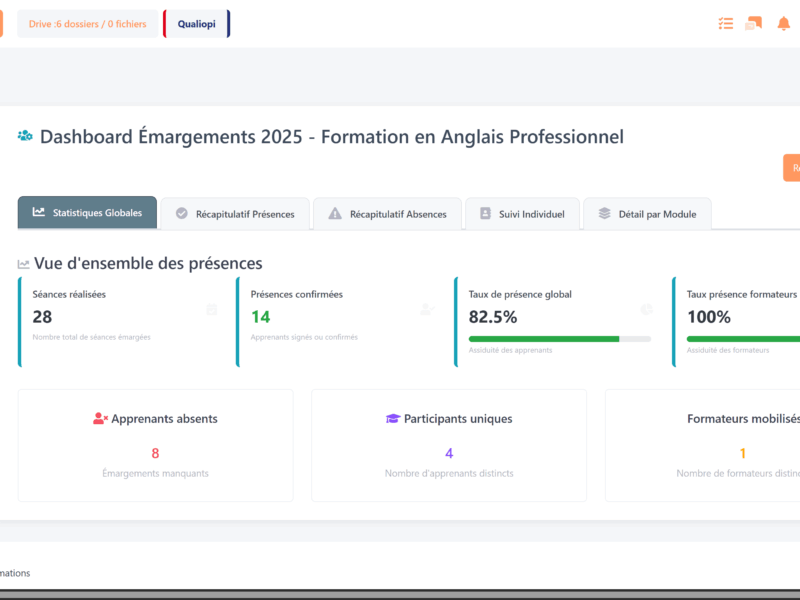This screenshot has width=800, height=600.
Task: Click the faint user-check icon in Présences confirmées
Action: (428, 310)
